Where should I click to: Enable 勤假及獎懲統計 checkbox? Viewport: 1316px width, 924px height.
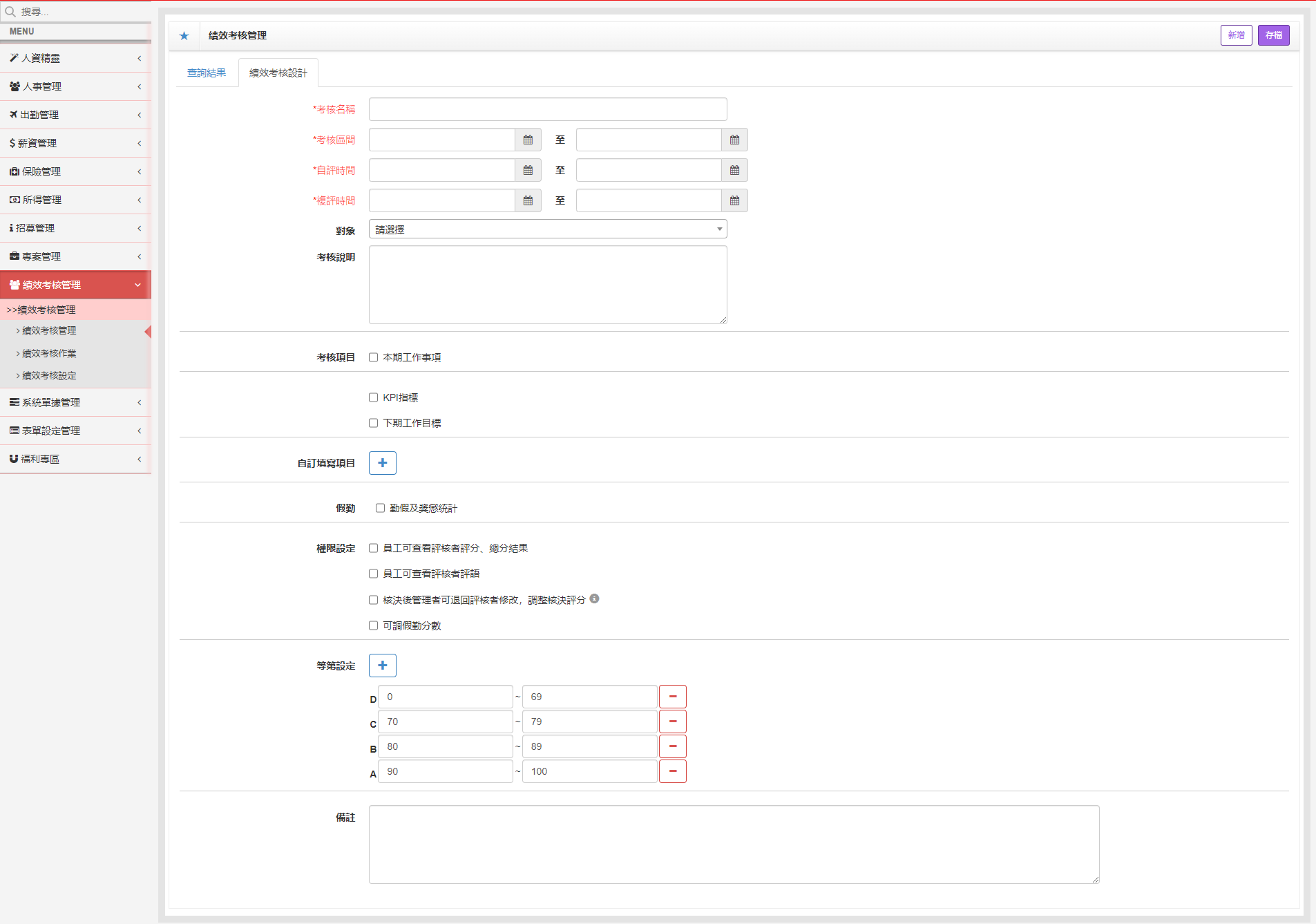380,508
